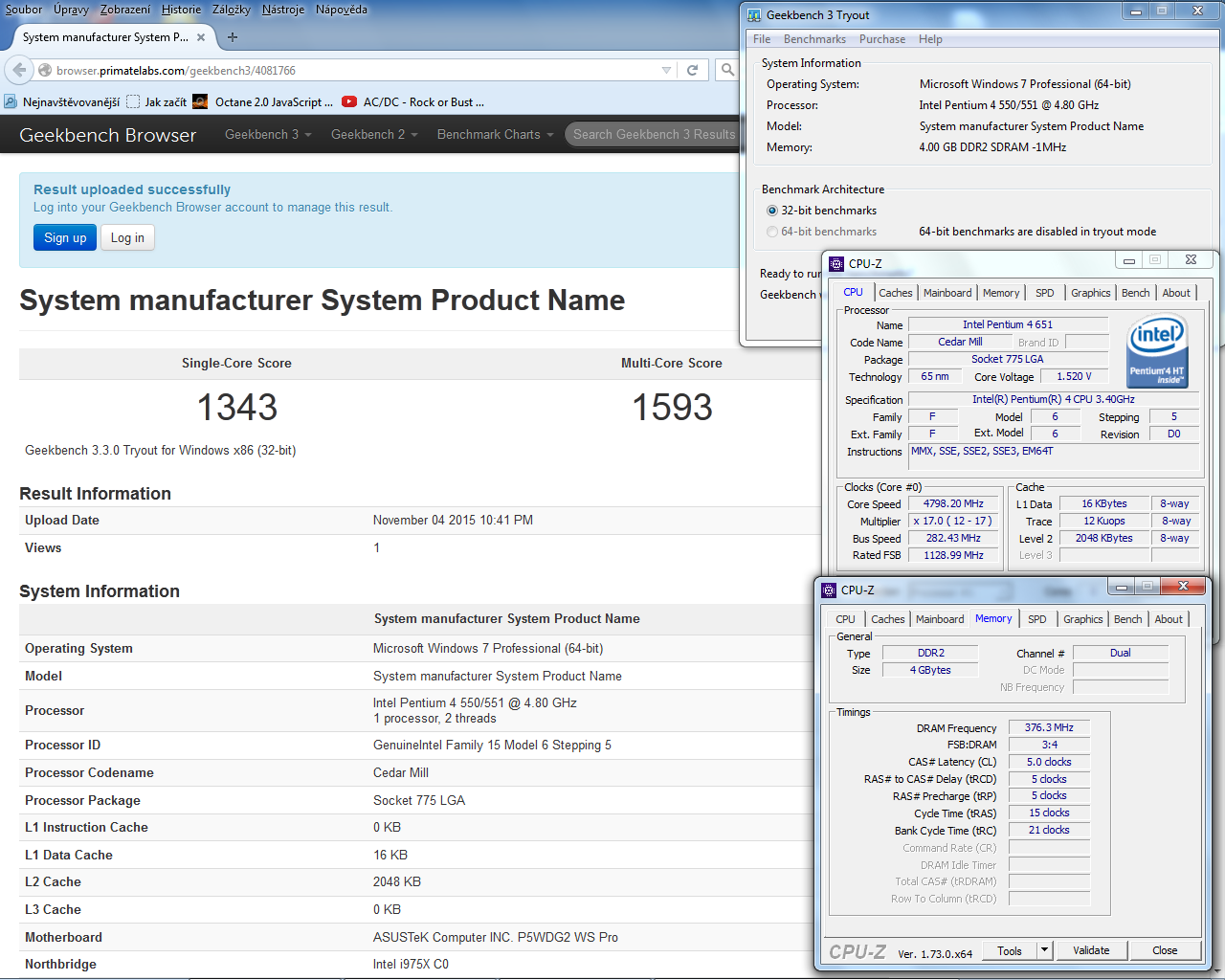The image size is (1225, 980).
Task: Open Help menu in Geekbench window
Action: 930,39
